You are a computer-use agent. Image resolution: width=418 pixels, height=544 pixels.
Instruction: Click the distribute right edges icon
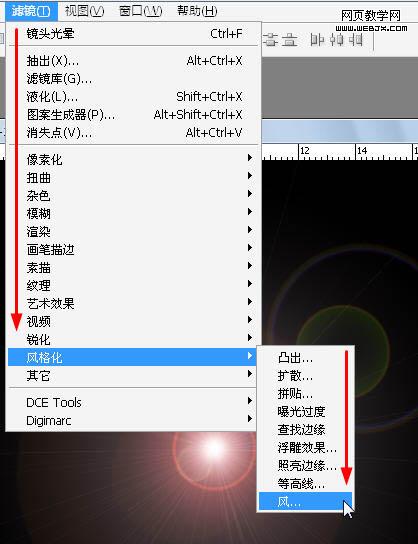pos(356,40)
